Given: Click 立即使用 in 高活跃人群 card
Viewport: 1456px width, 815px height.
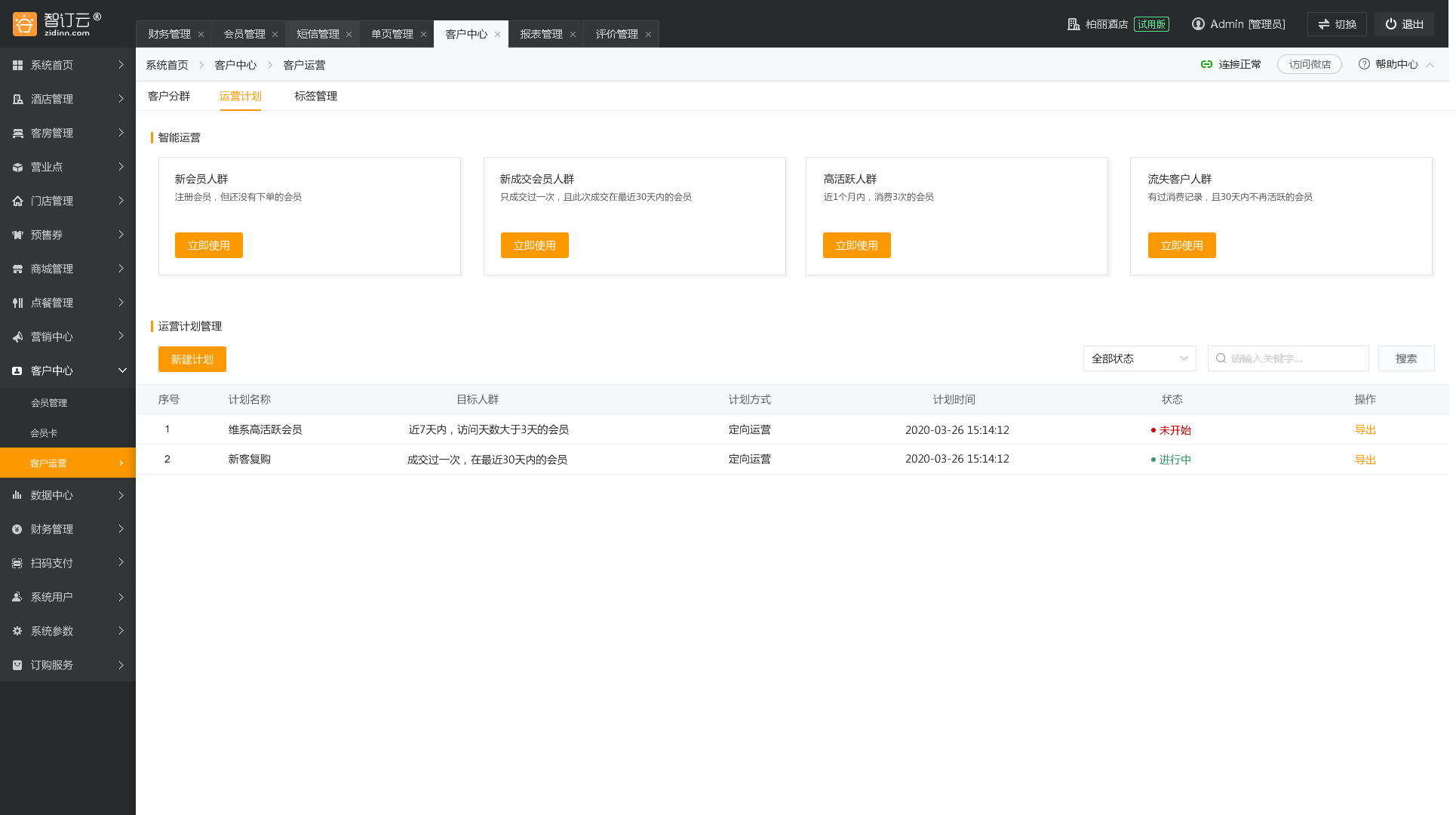Looking at the screenshot, I should tap(856, 245).
